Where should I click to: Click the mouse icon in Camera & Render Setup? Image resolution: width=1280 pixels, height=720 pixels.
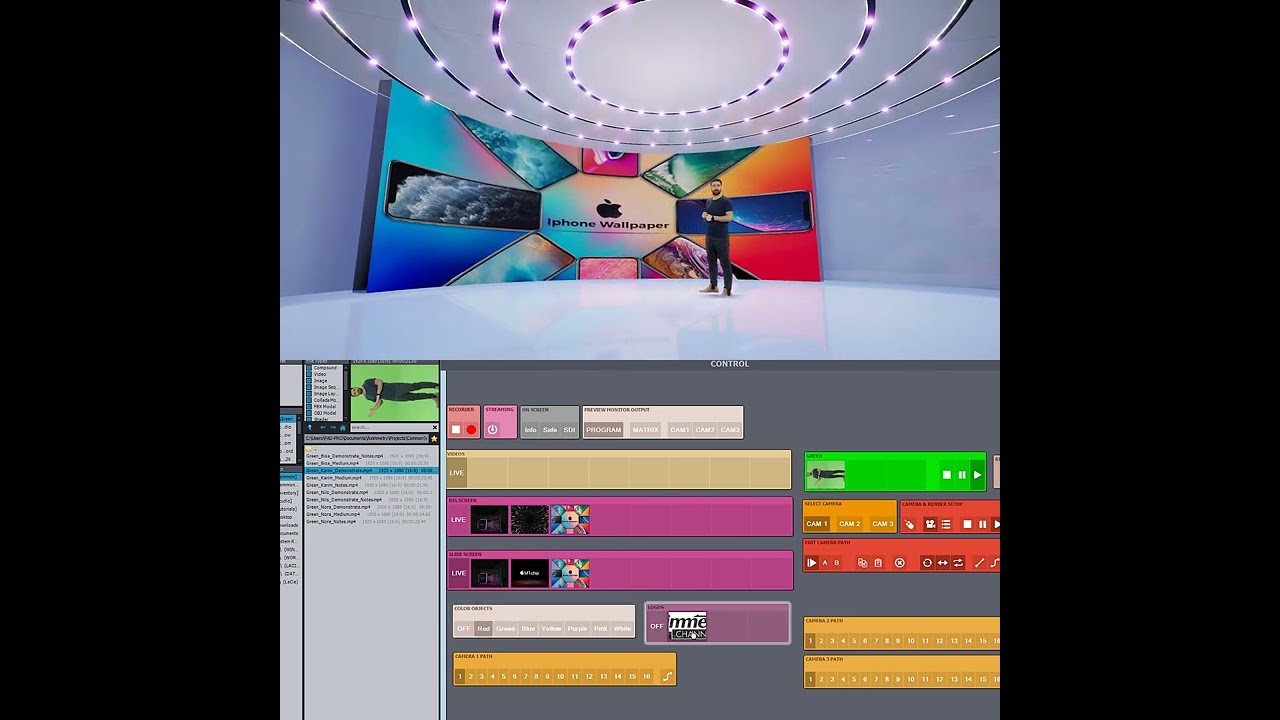(x=910, y=524)
